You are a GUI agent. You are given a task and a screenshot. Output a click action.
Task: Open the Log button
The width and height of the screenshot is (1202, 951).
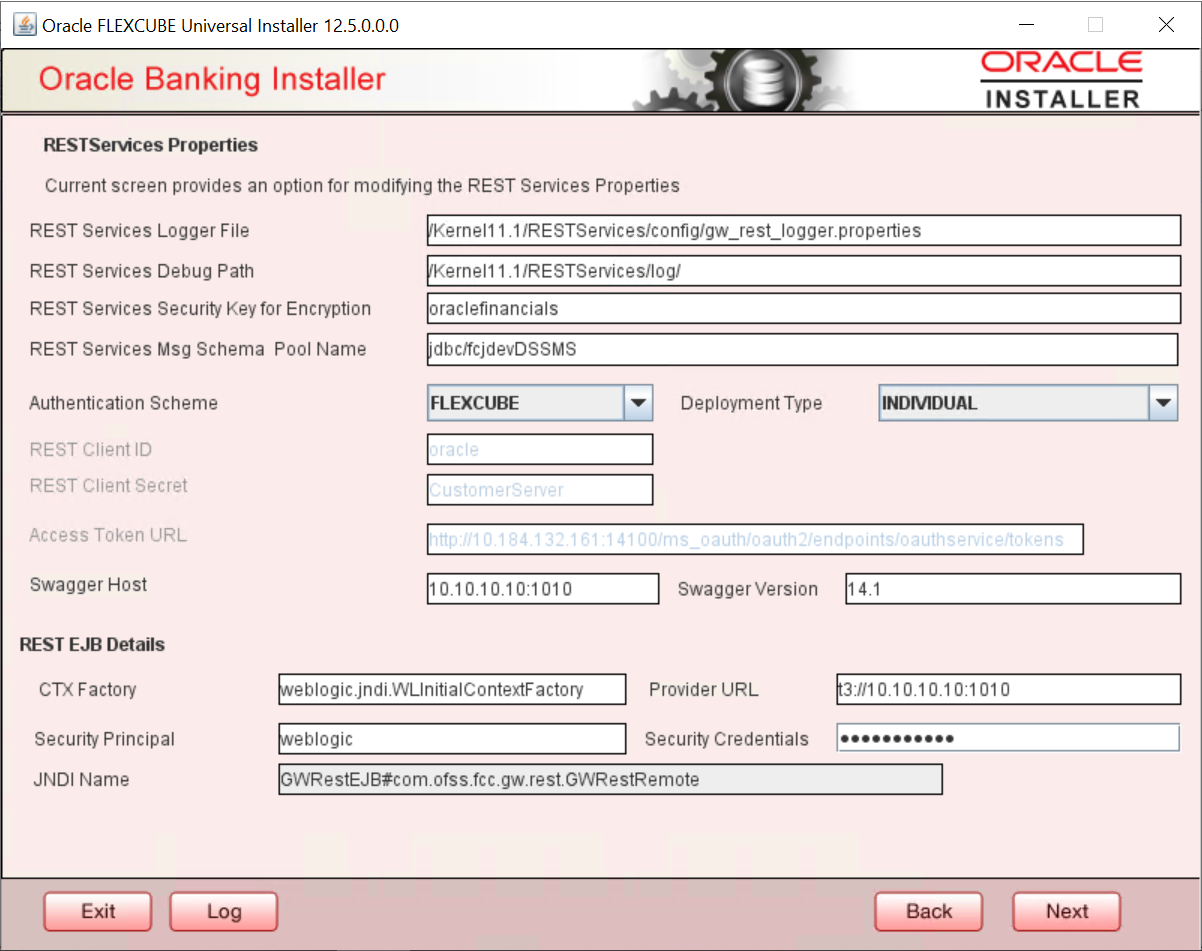coord(224,911)
